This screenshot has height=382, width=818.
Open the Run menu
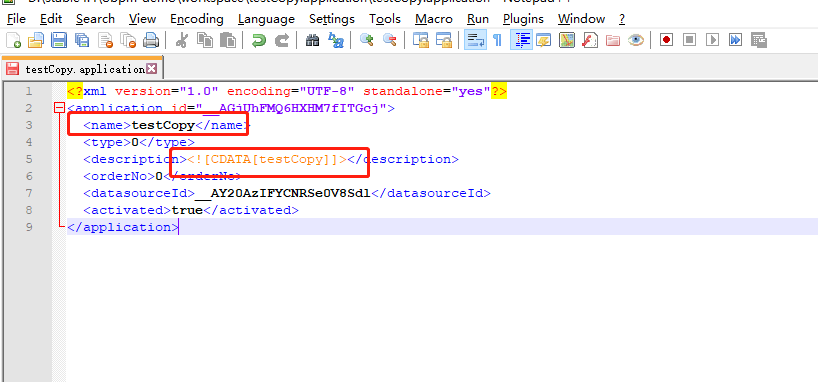[478, 19]
